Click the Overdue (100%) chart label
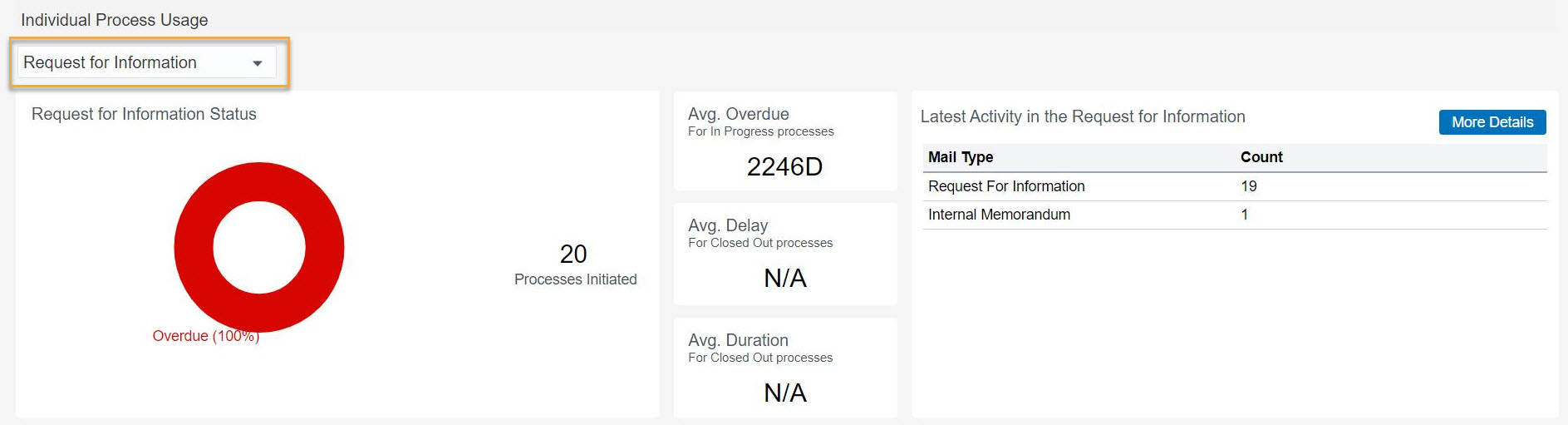The height and width of the screenshot is (425, 1568). [x=206, y=336]
